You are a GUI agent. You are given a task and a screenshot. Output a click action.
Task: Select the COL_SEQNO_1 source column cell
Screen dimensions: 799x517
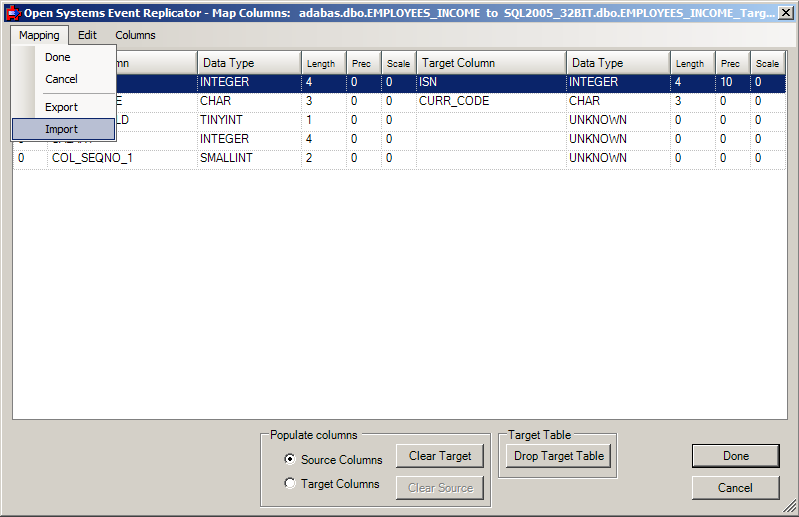[122, 158]
